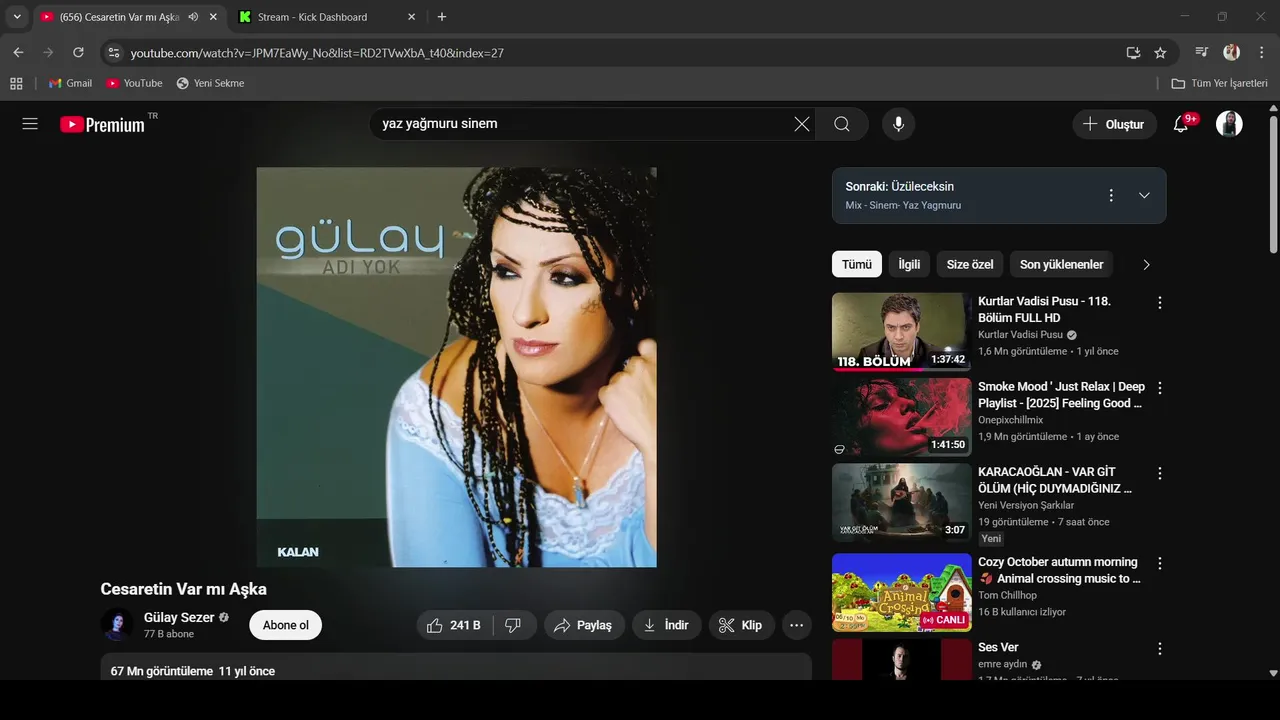
Task: Install the app via the address bar icon
Action: (x=1133, y=52)
